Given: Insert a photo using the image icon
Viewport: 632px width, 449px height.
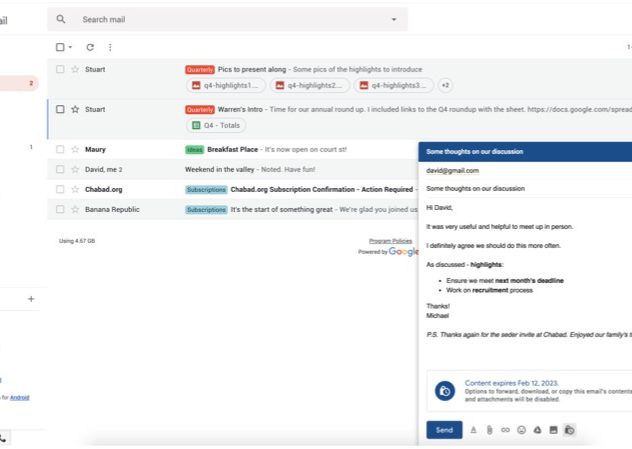Looking at the screenshot, I should [553, 430].
